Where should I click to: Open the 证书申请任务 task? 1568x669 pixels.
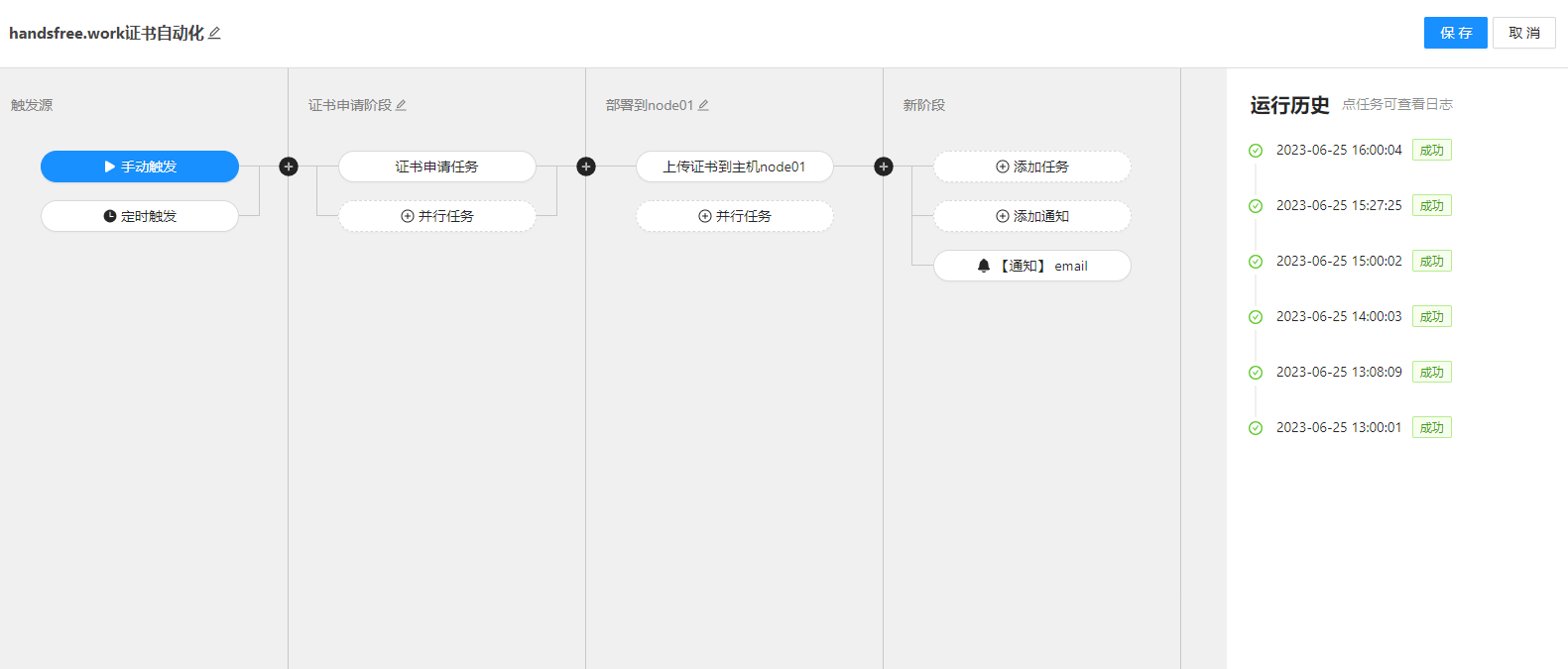tap(437, 167)
